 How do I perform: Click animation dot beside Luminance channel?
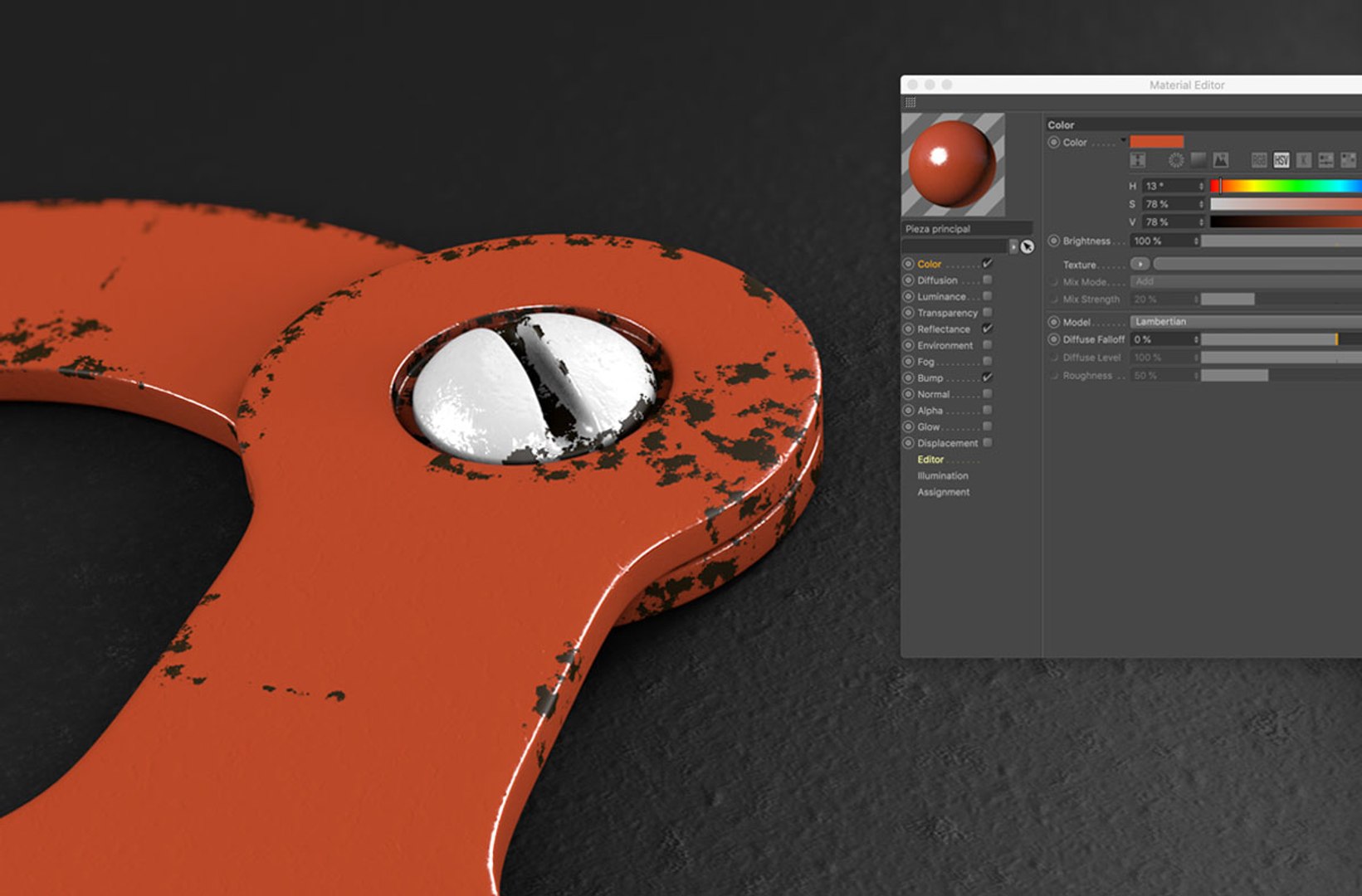908,296
